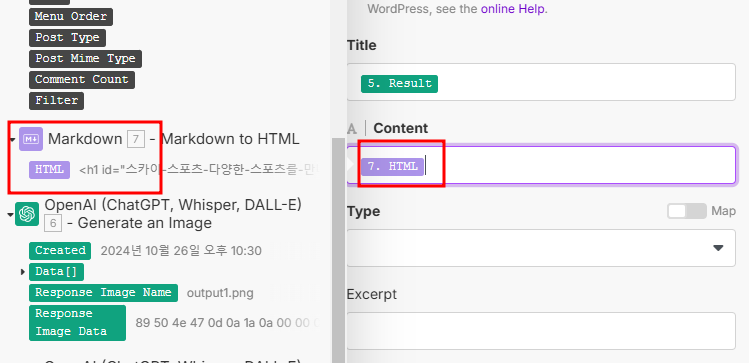The height and width of the screenshot is (363, 749).
Task: Select the Comment Count variable pill
Action: (x=82, y=80)
